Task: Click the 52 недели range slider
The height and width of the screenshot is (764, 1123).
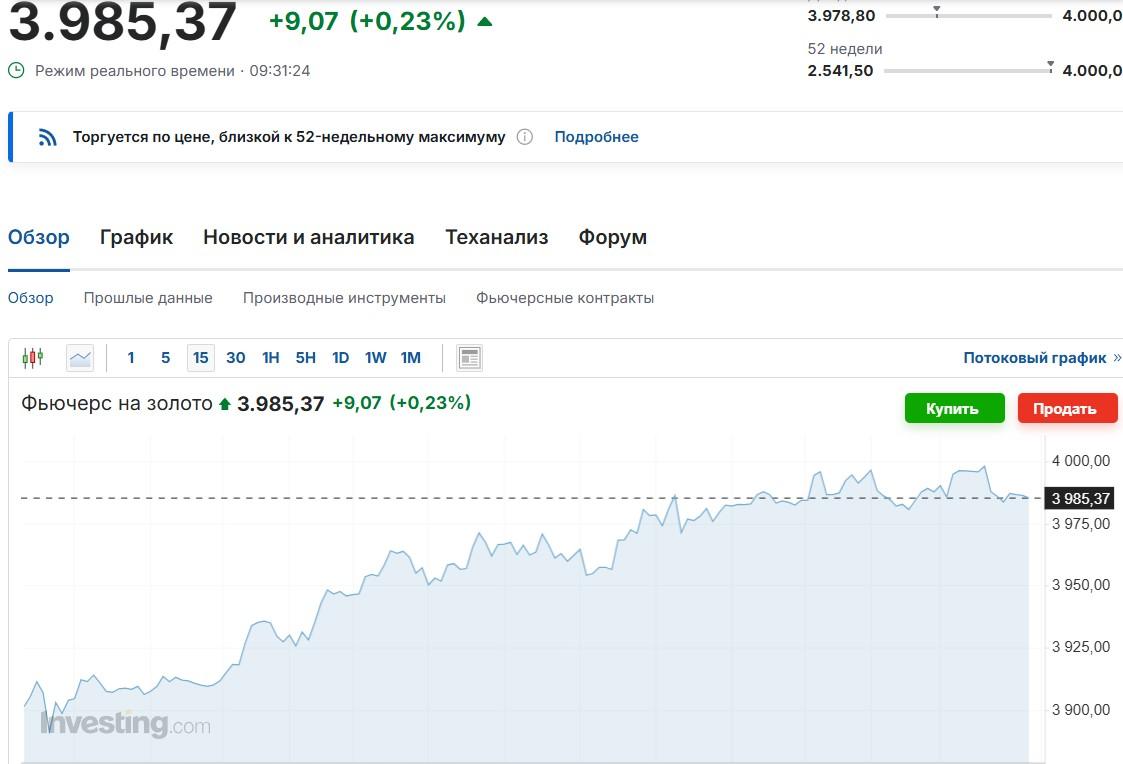Action: (x=967, y=71)
